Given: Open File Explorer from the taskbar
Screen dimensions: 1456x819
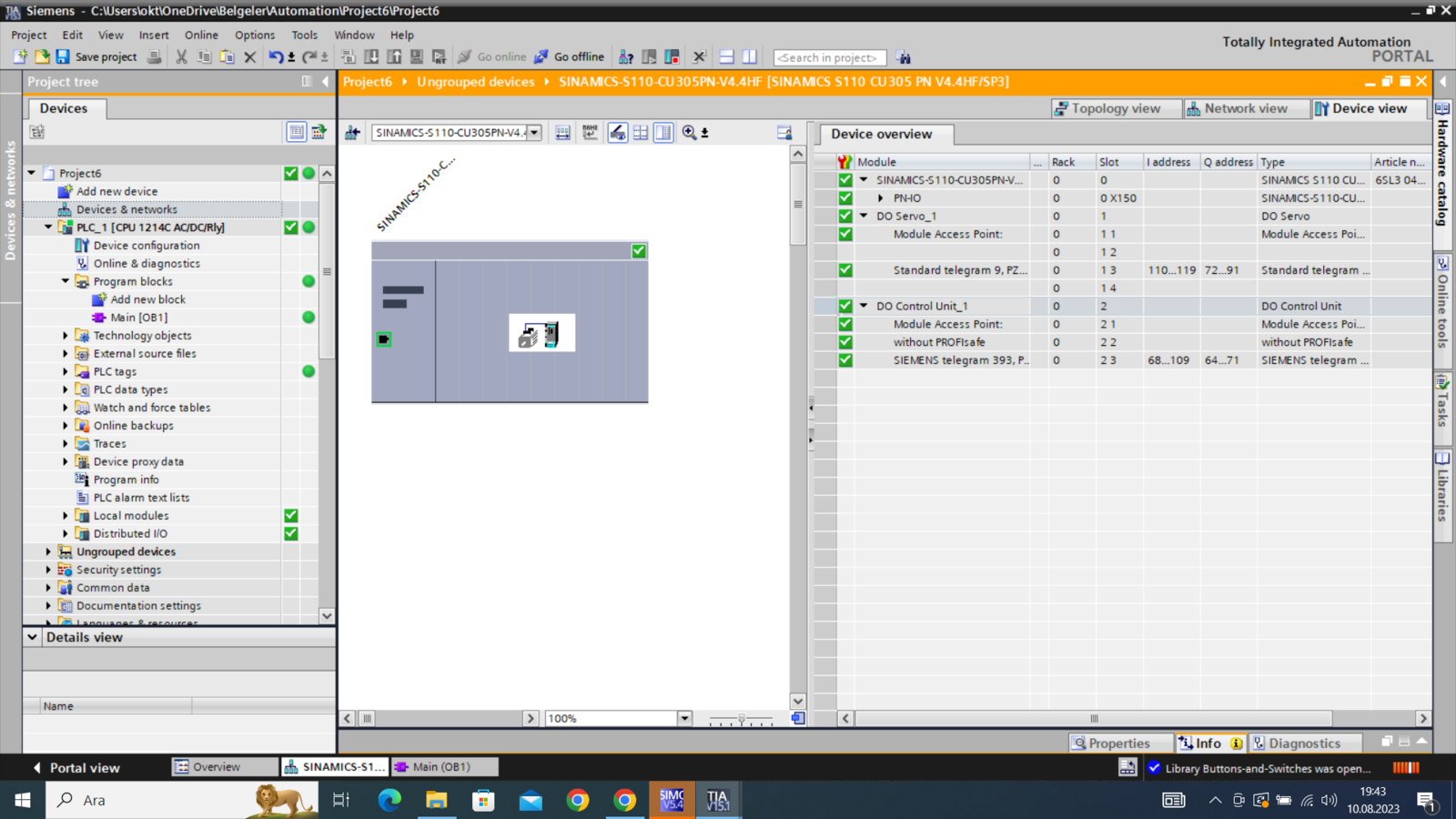Looking at the screenshot, I should [437, 800].
